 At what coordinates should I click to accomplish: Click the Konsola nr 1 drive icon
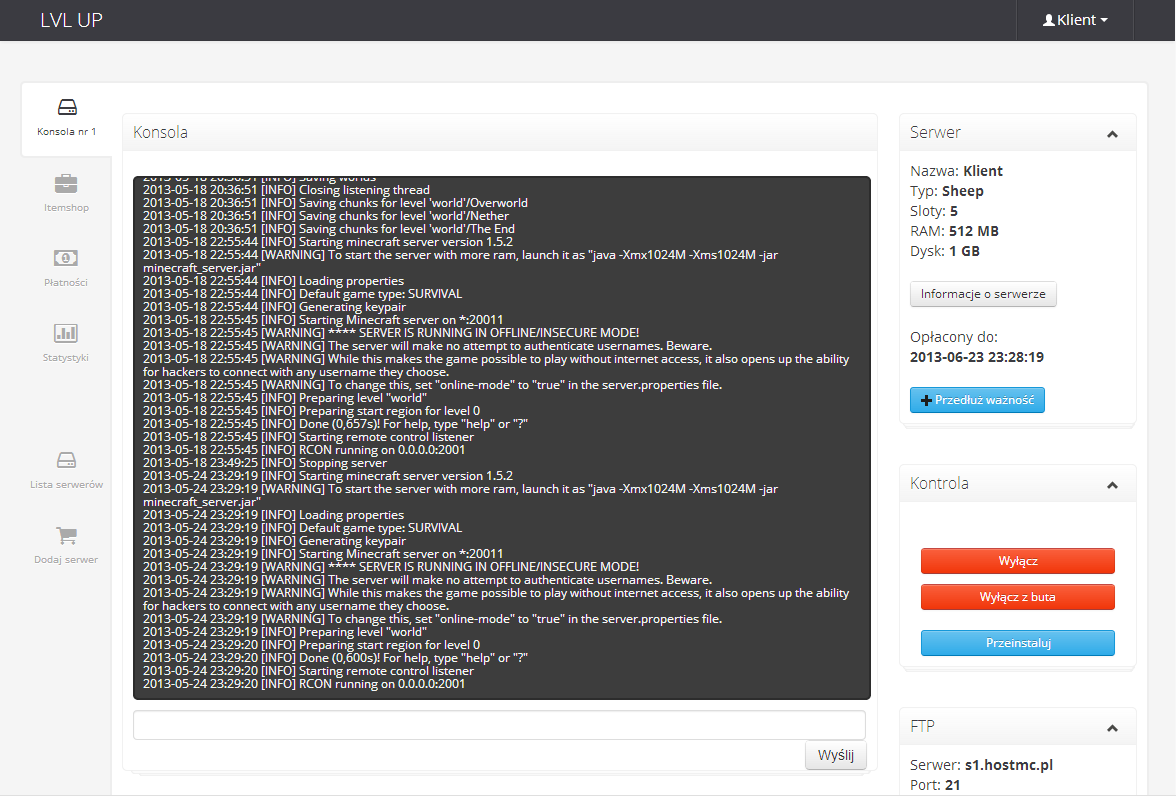[x=66, y=107]
